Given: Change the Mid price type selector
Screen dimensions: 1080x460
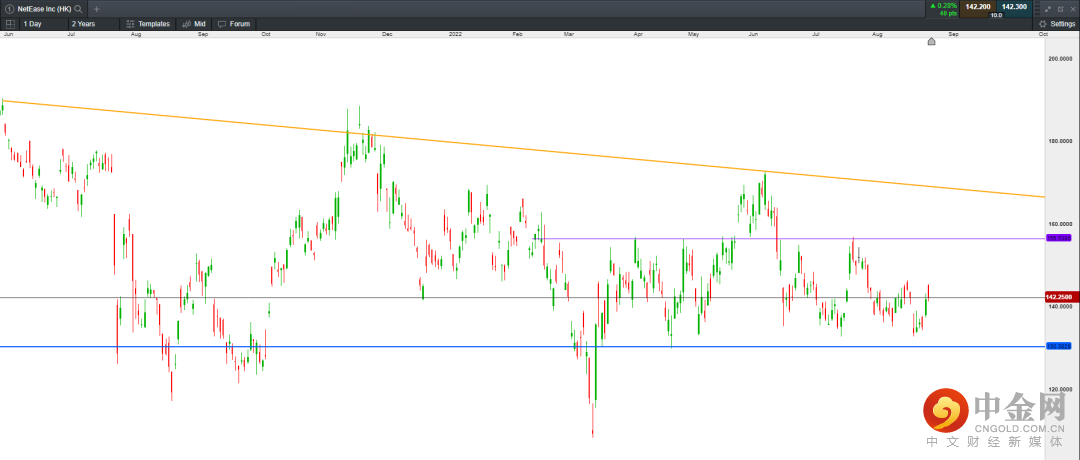Looking at the screenshot, I should (194, 23).
